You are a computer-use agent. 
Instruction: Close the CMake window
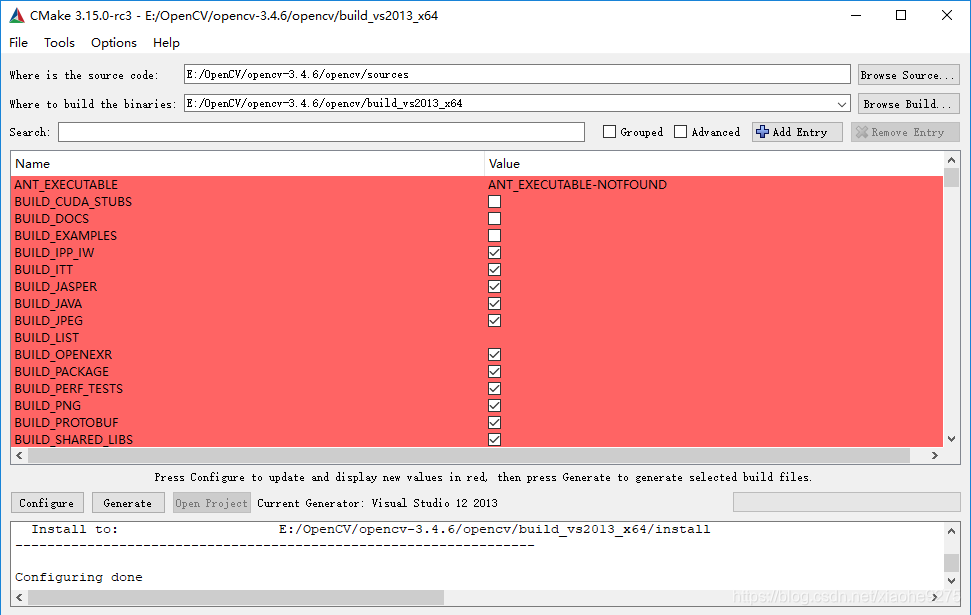[947, 15]
